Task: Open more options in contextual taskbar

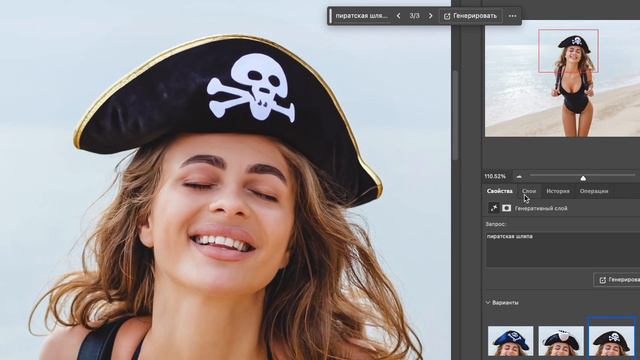Action: pos(513,16)
